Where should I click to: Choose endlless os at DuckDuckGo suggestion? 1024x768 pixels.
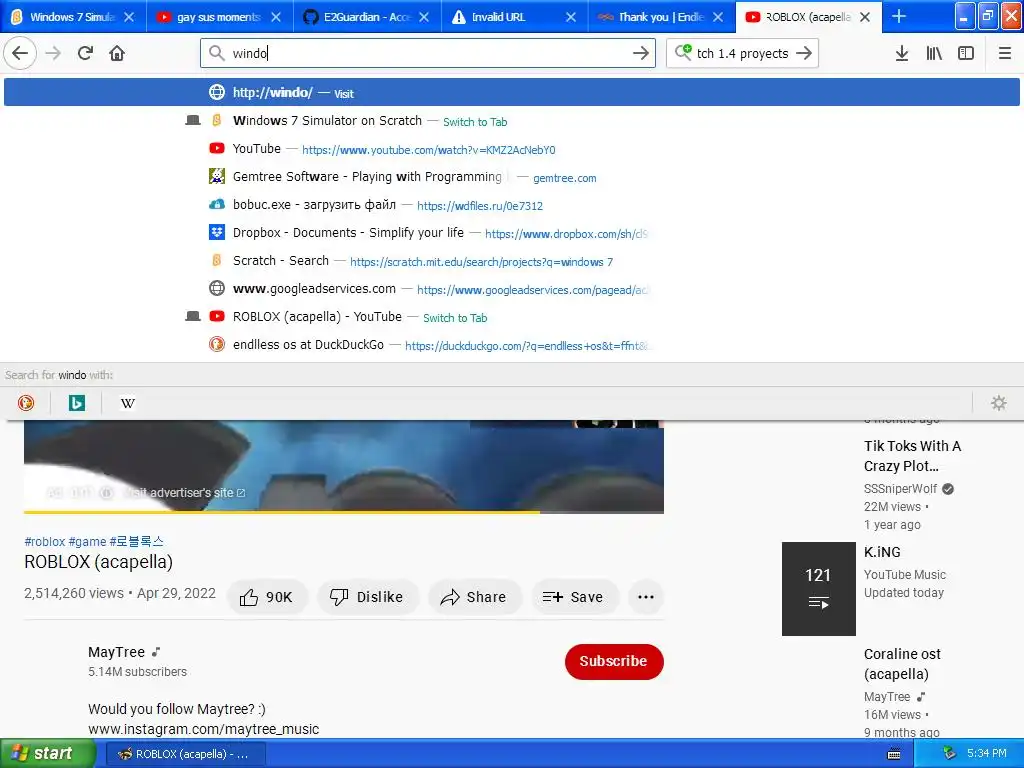(511, 345)
